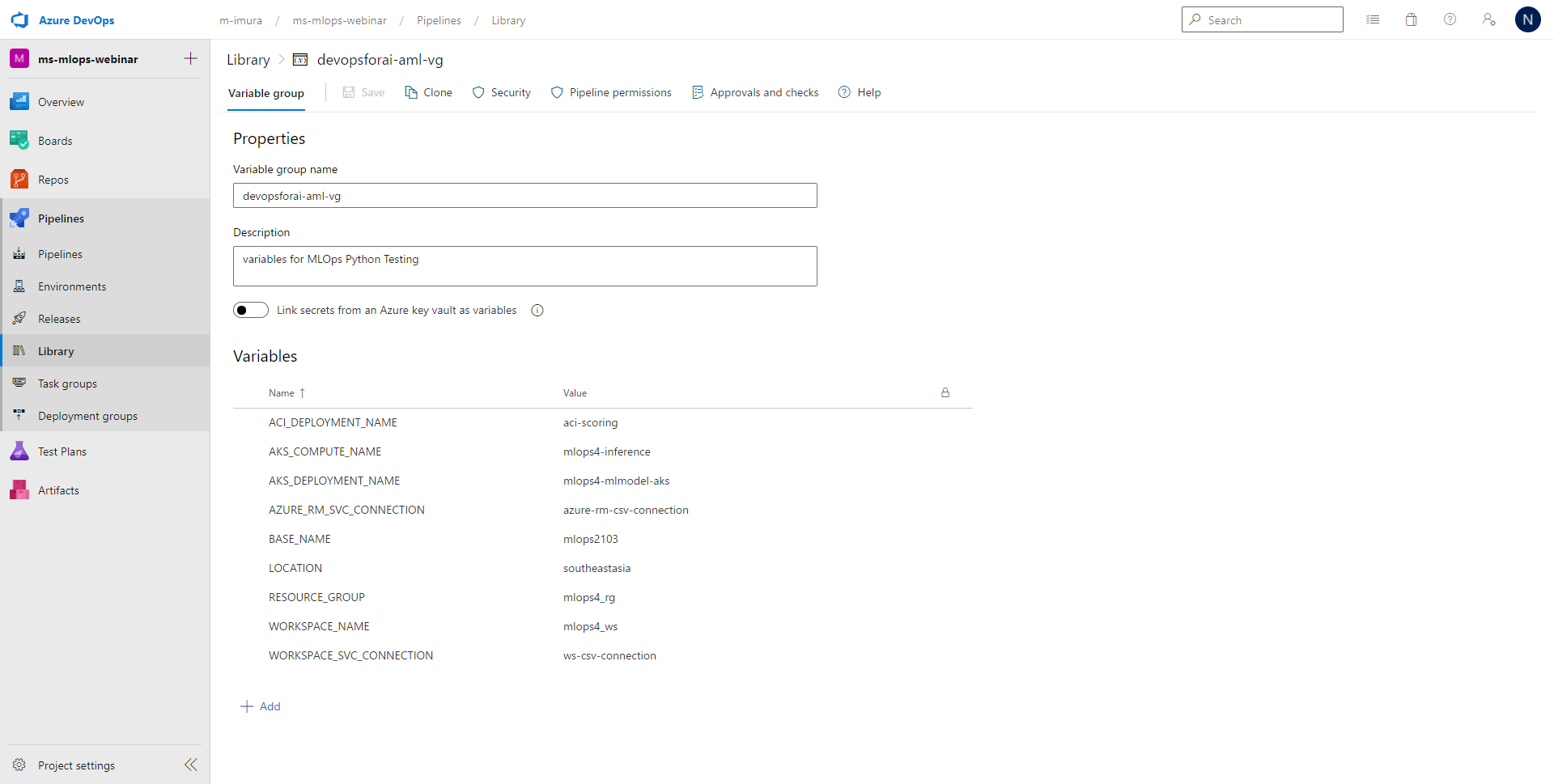Click the Value column header

pos(575,393)
